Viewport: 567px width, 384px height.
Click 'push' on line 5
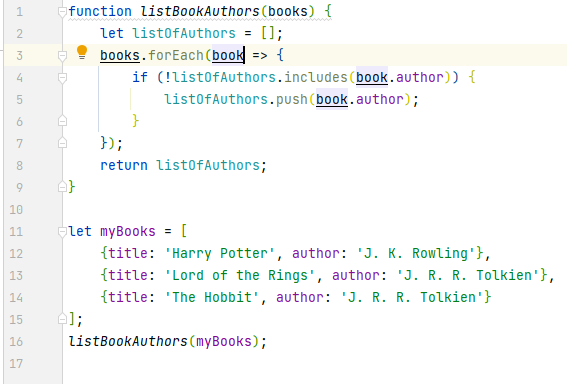[x=292, y=99]
